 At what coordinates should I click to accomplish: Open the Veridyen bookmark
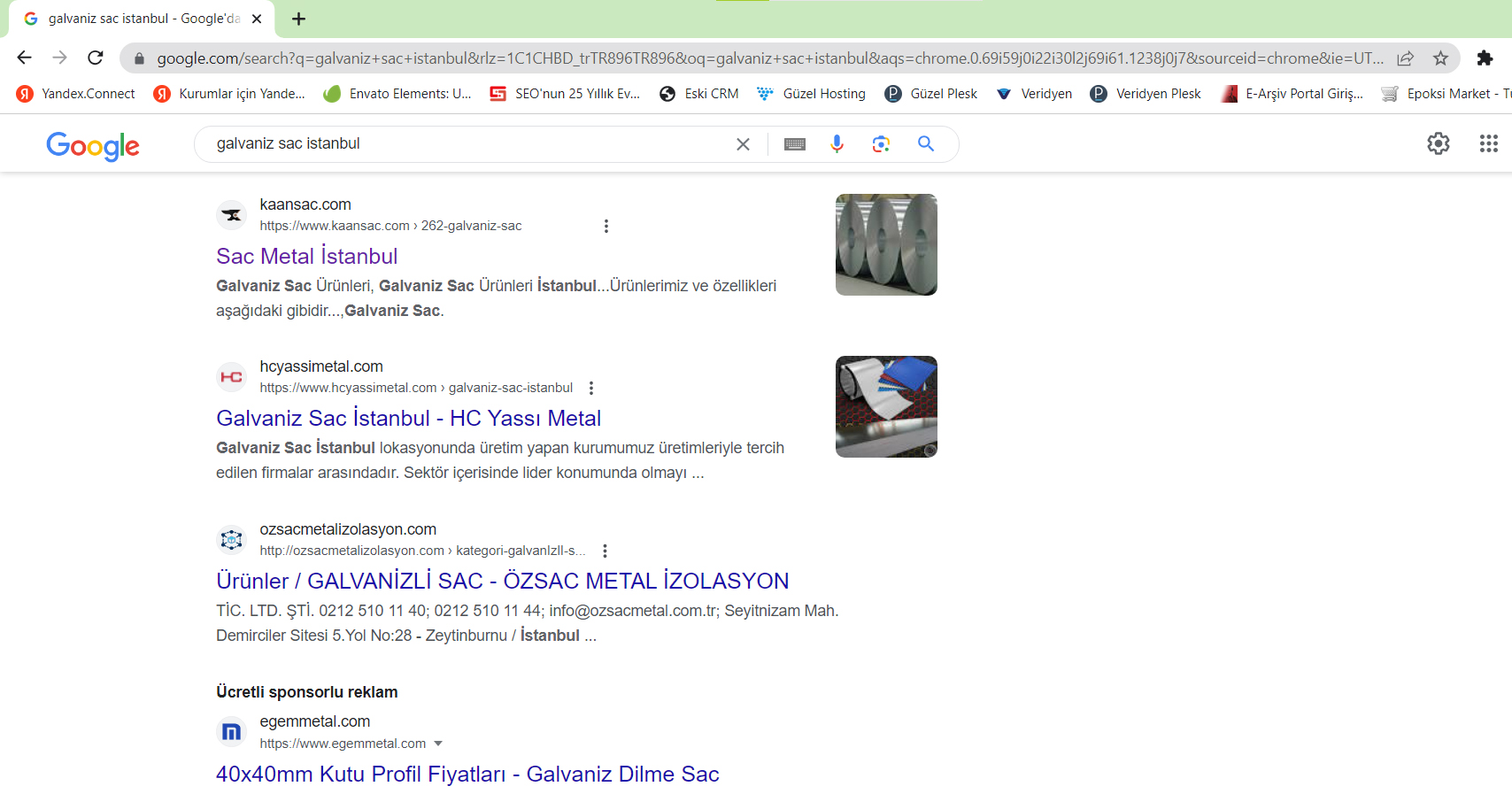pos(1034,94)
